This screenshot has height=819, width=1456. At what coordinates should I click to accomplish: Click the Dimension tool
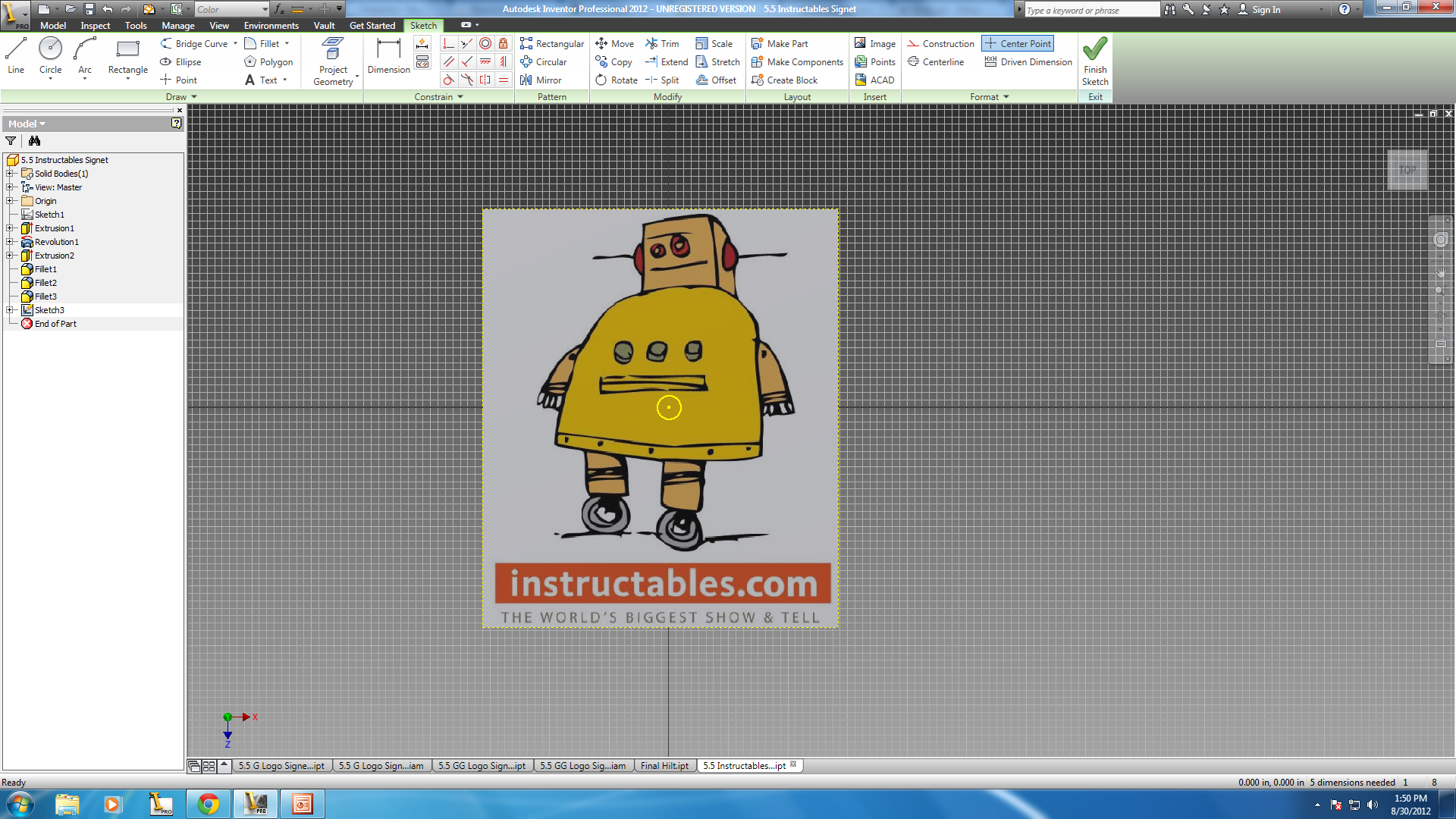[x=388, y=56]
